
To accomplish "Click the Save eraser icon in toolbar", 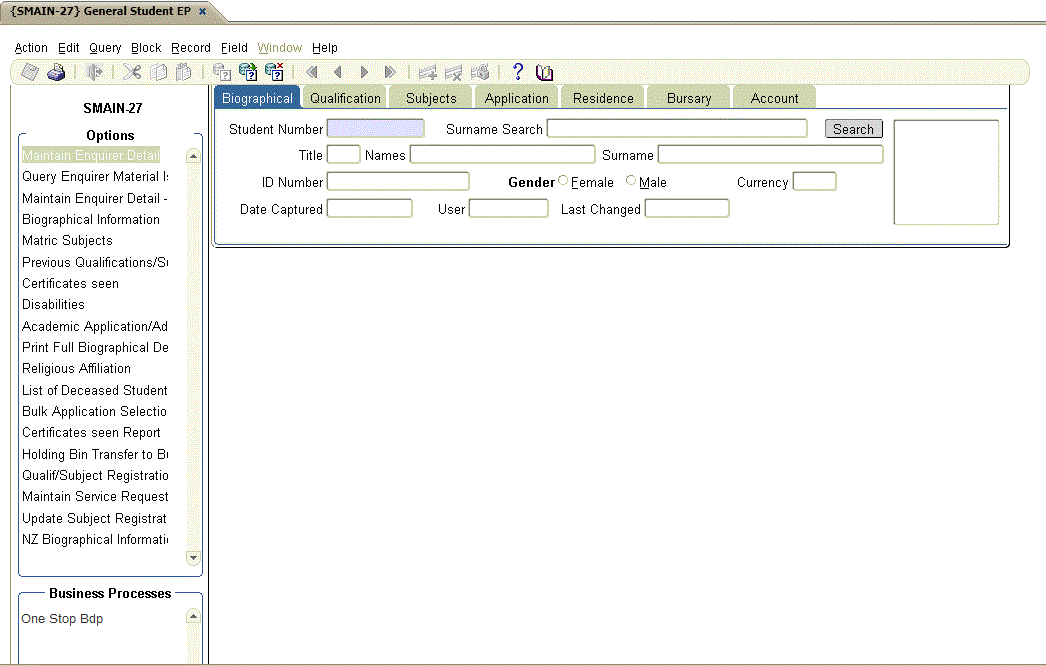I will click(x=30, y=72).
